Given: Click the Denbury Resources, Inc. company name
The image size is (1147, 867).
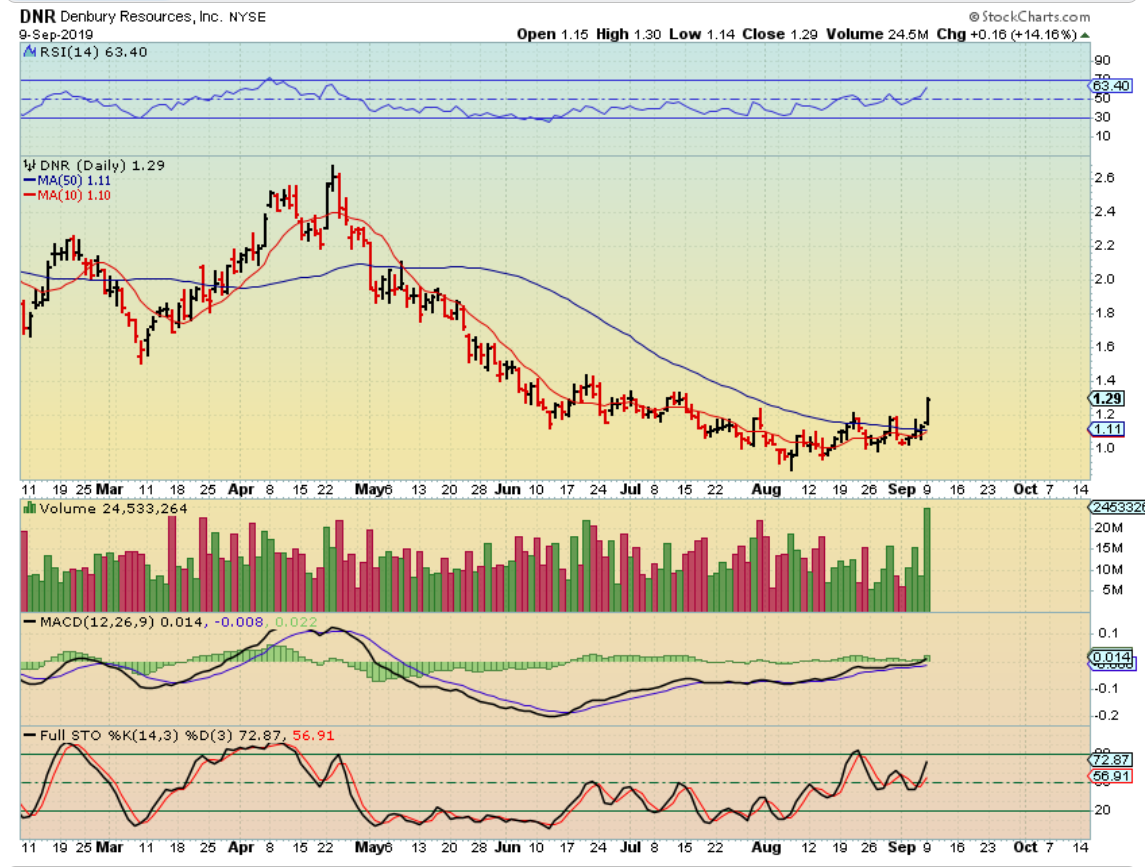Looking at the screenshot, I should 140,17.
